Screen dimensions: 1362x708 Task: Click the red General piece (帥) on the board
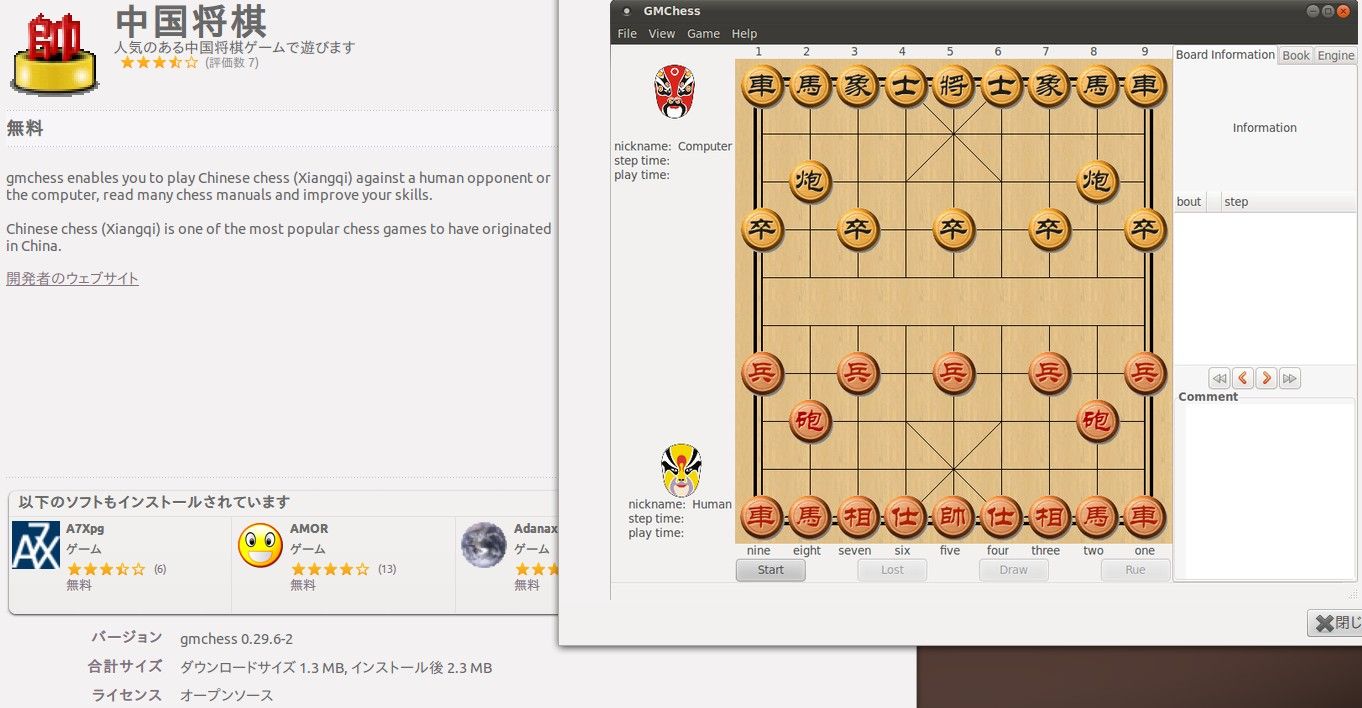(953, 517)
